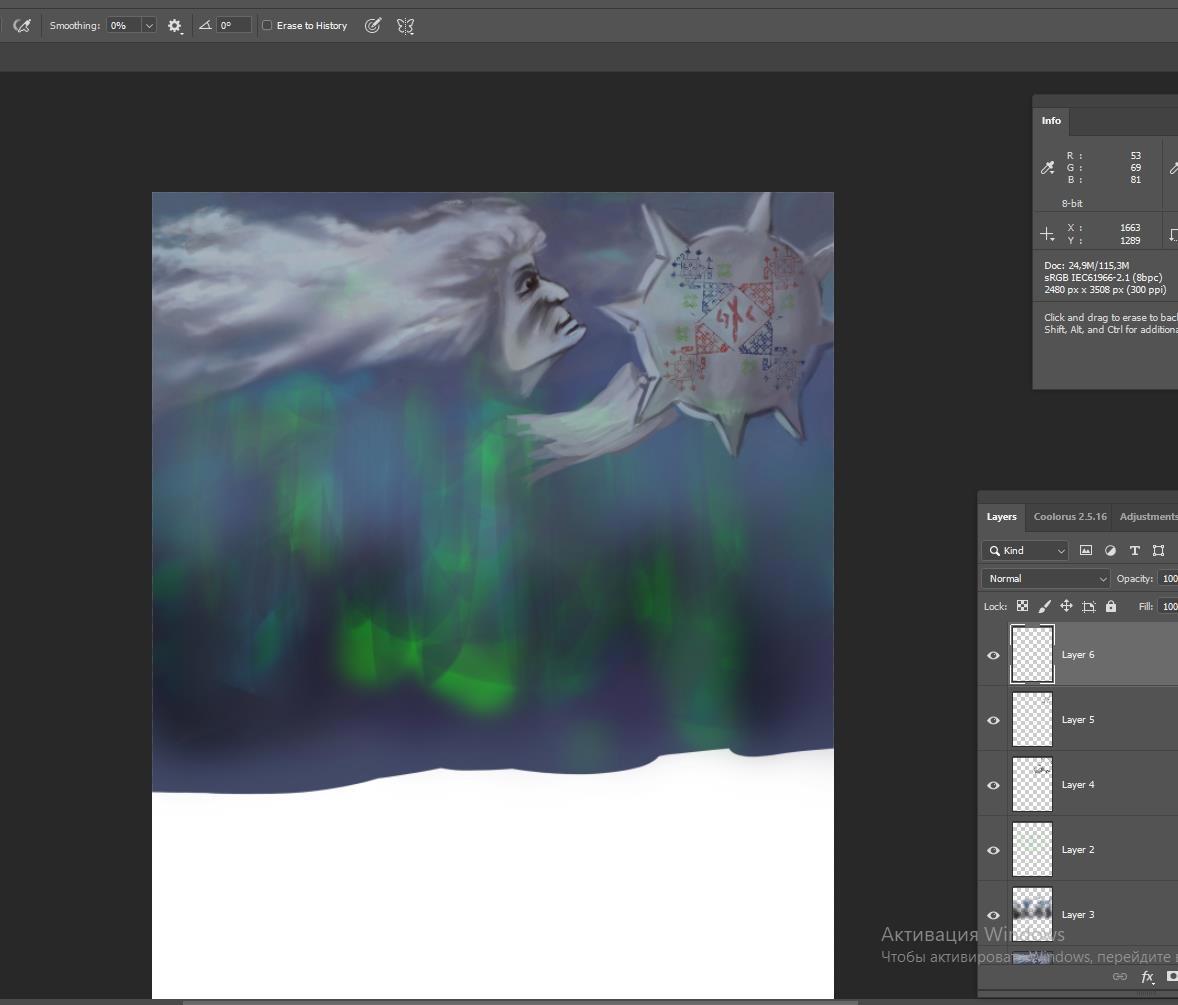Open the butterfly symmetry paint options
This screenshot has height=1005, width=1178.
pyautogui.click(x=405, y=26)
